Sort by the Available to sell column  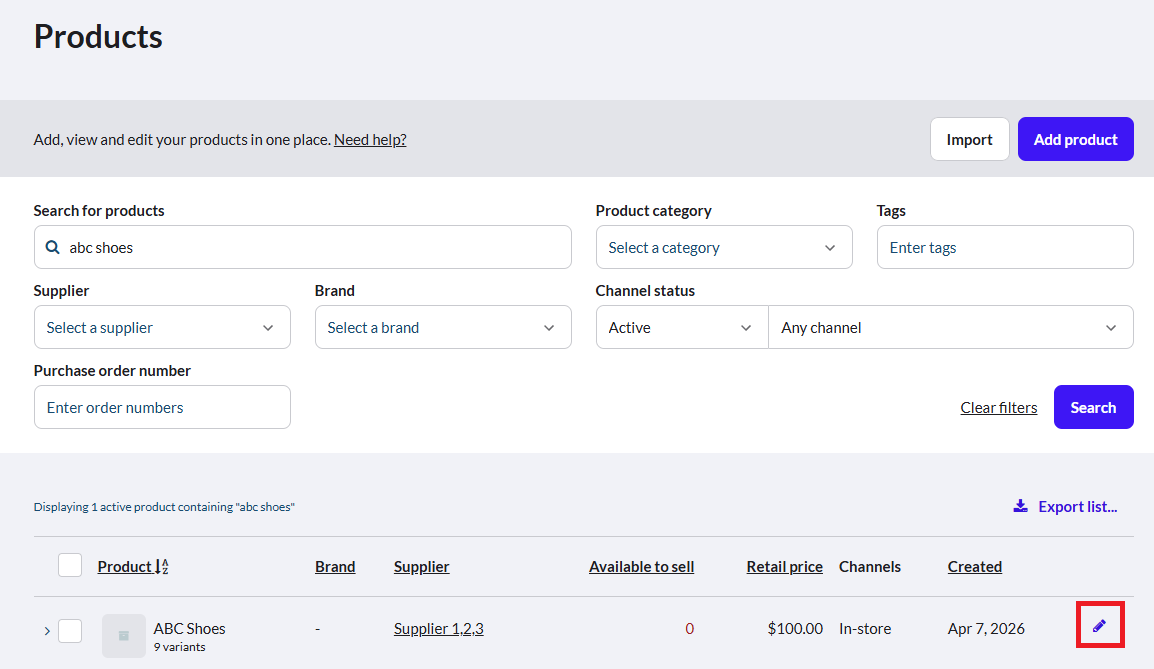pos(641,567)
